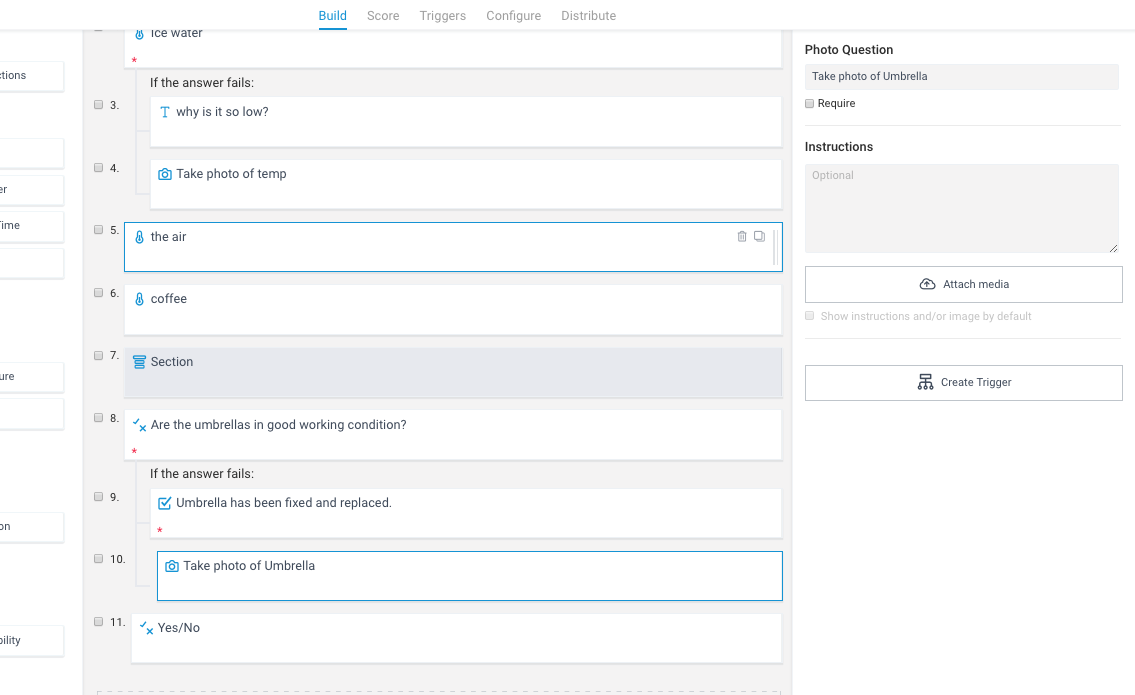This screenshot has width=1135, height=695.
Task: Go to the Distribute tab
Action: click(588, 15)
